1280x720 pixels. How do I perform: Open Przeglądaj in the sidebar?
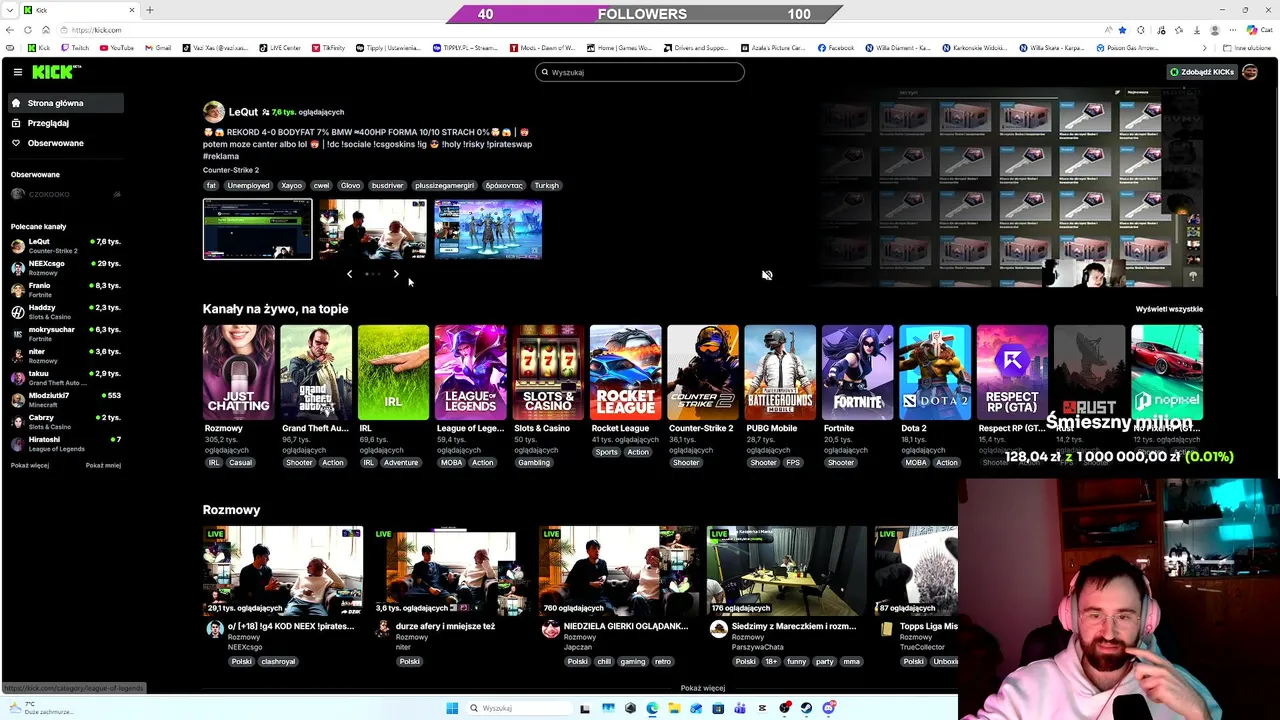click(65, 123)
